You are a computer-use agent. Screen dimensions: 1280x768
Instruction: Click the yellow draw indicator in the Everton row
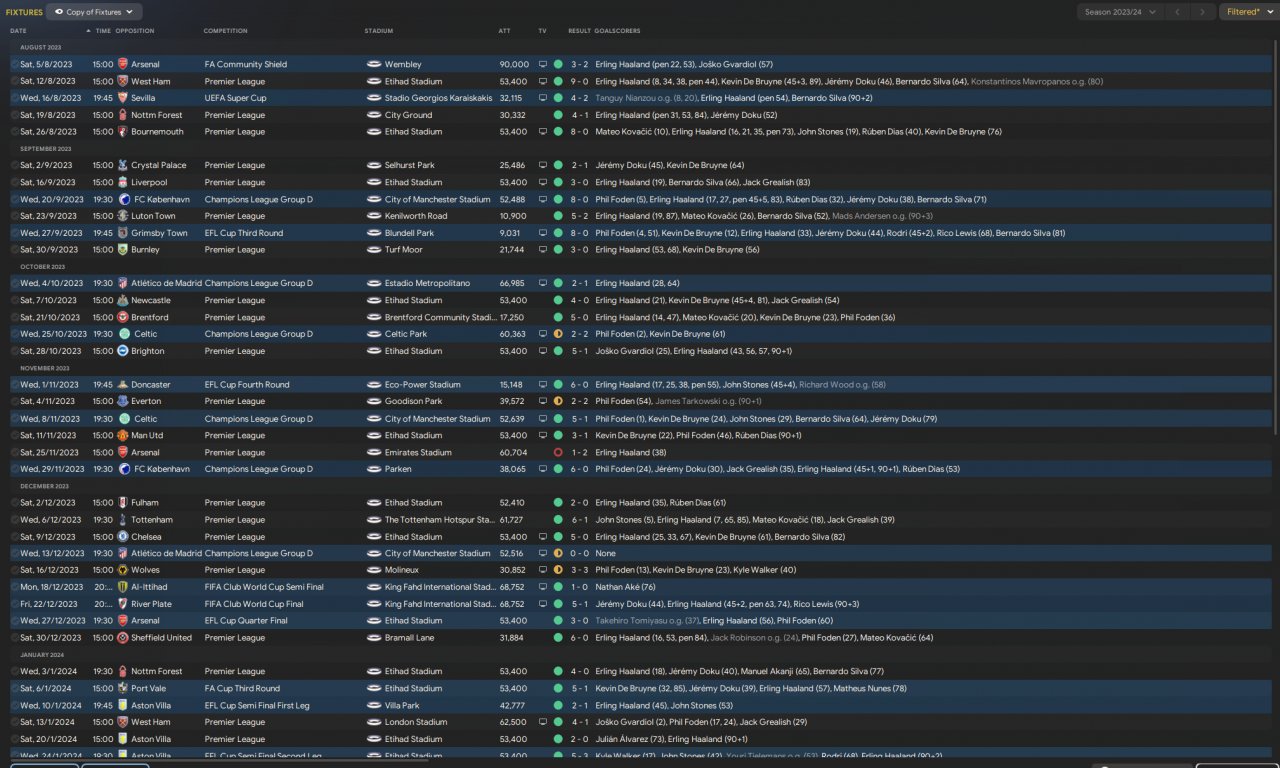coord(558,401)
